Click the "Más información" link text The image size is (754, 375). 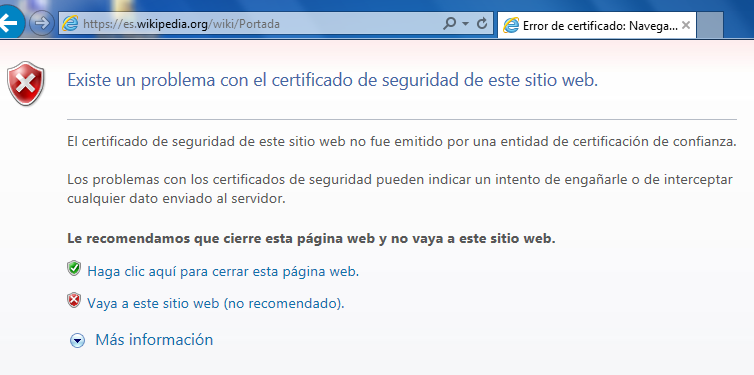click(154, 339)
